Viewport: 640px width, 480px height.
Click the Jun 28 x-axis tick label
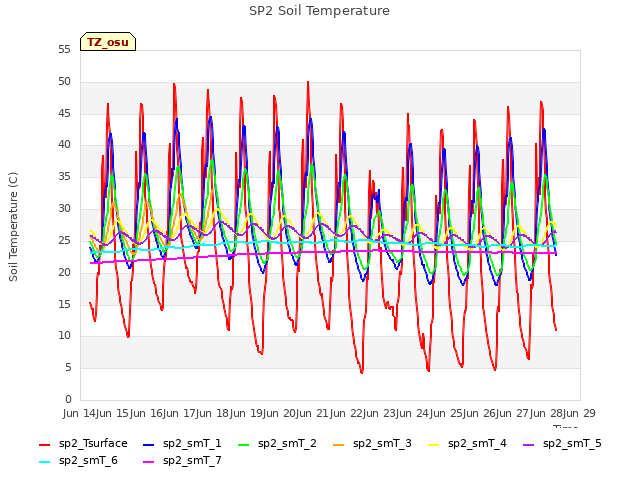(x=548, y=413)
